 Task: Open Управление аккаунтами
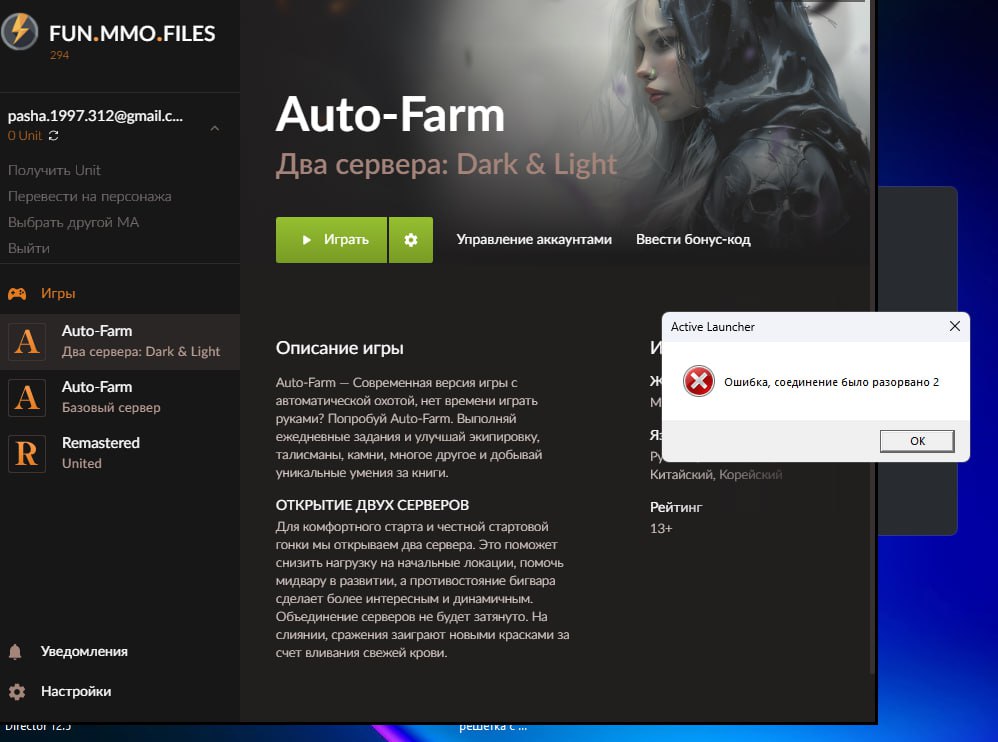534,240
